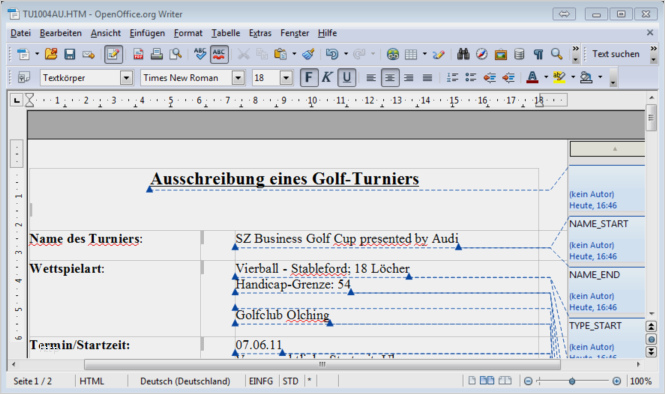Open Undo history dropdown arrow
This screenshot has width=665, height=394.
[346, 54]
